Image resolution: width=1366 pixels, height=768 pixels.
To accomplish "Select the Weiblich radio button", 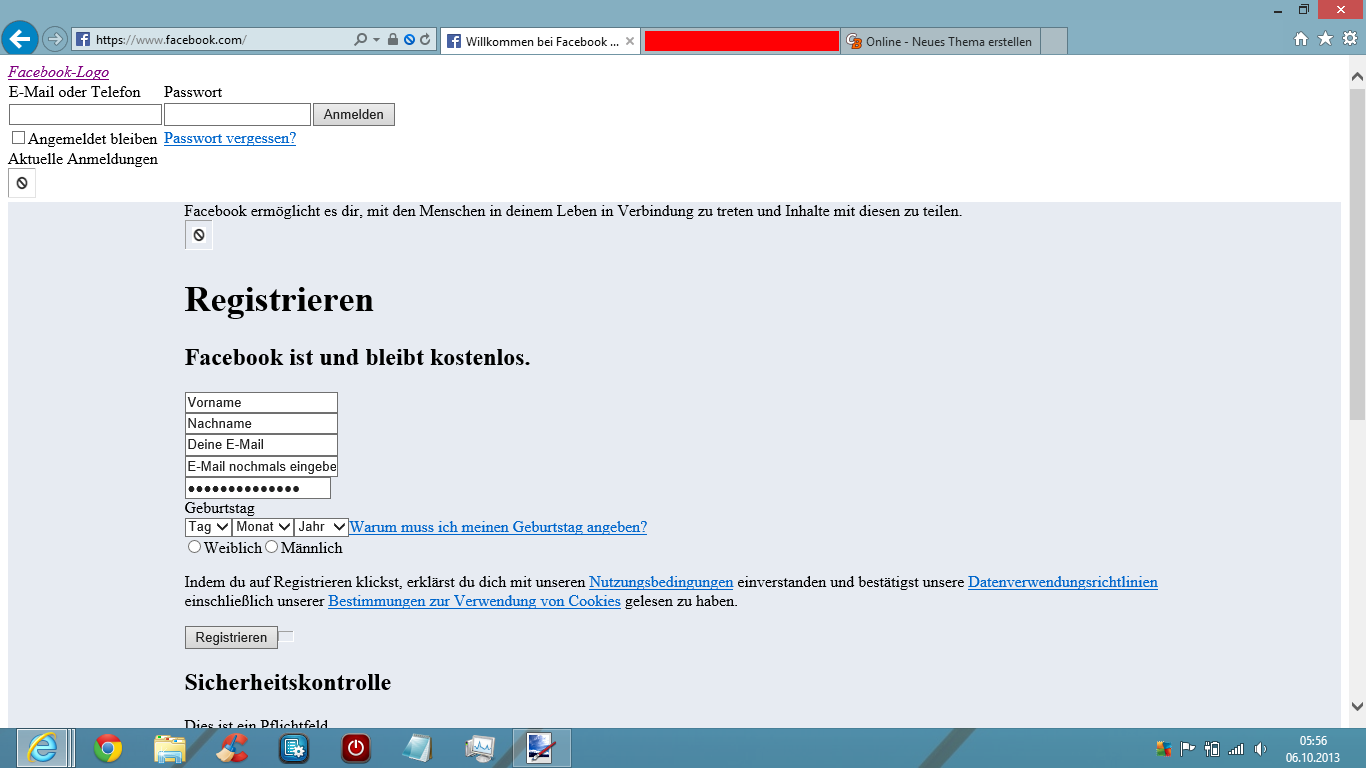I will coord(194,546).
